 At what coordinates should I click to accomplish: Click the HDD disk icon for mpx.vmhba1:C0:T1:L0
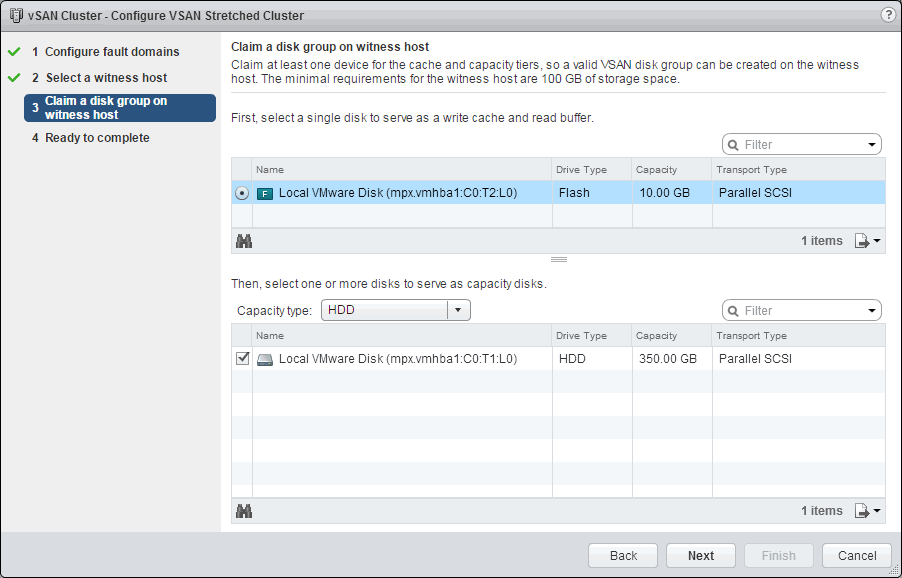click(265, 359)
